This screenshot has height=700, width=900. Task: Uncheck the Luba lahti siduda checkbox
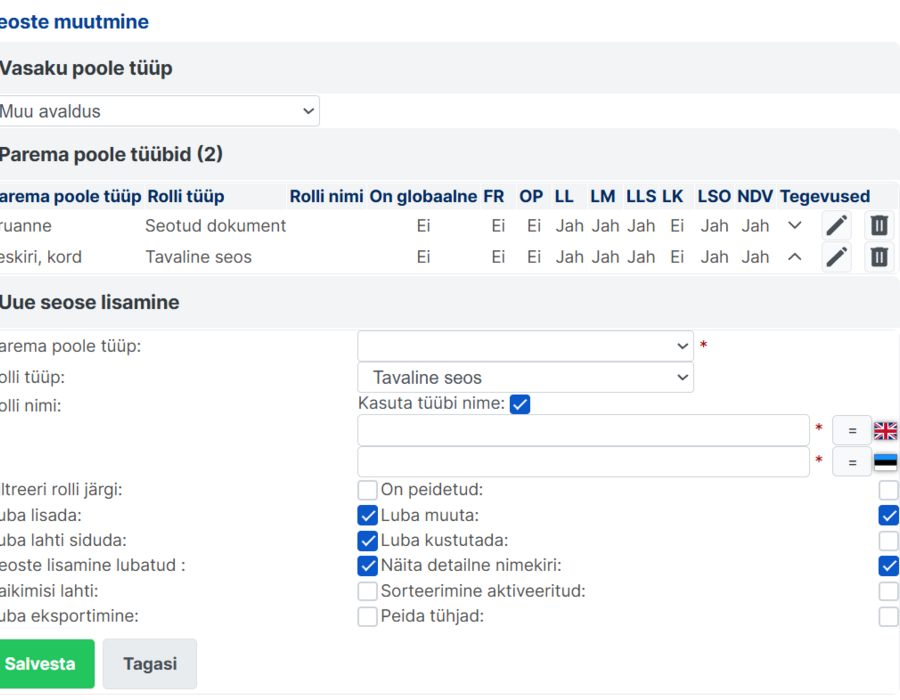click(367, 540)
